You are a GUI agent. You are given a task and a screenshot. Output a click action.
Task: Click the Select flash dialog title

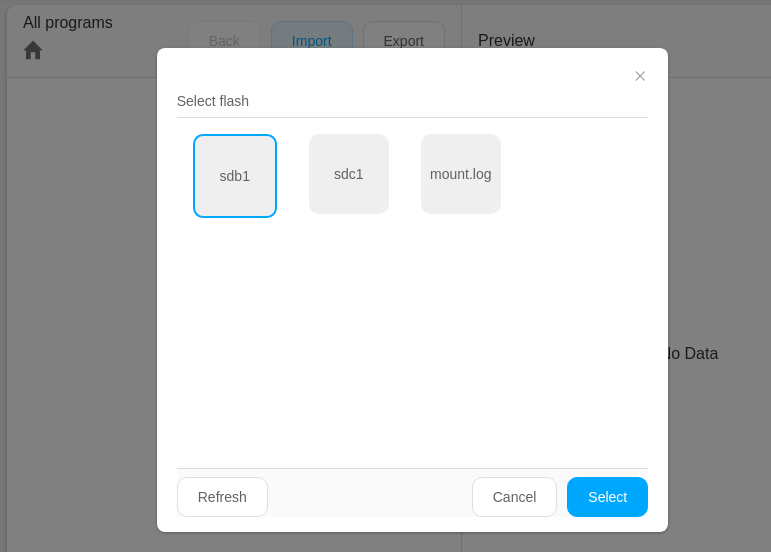point(213,101)
